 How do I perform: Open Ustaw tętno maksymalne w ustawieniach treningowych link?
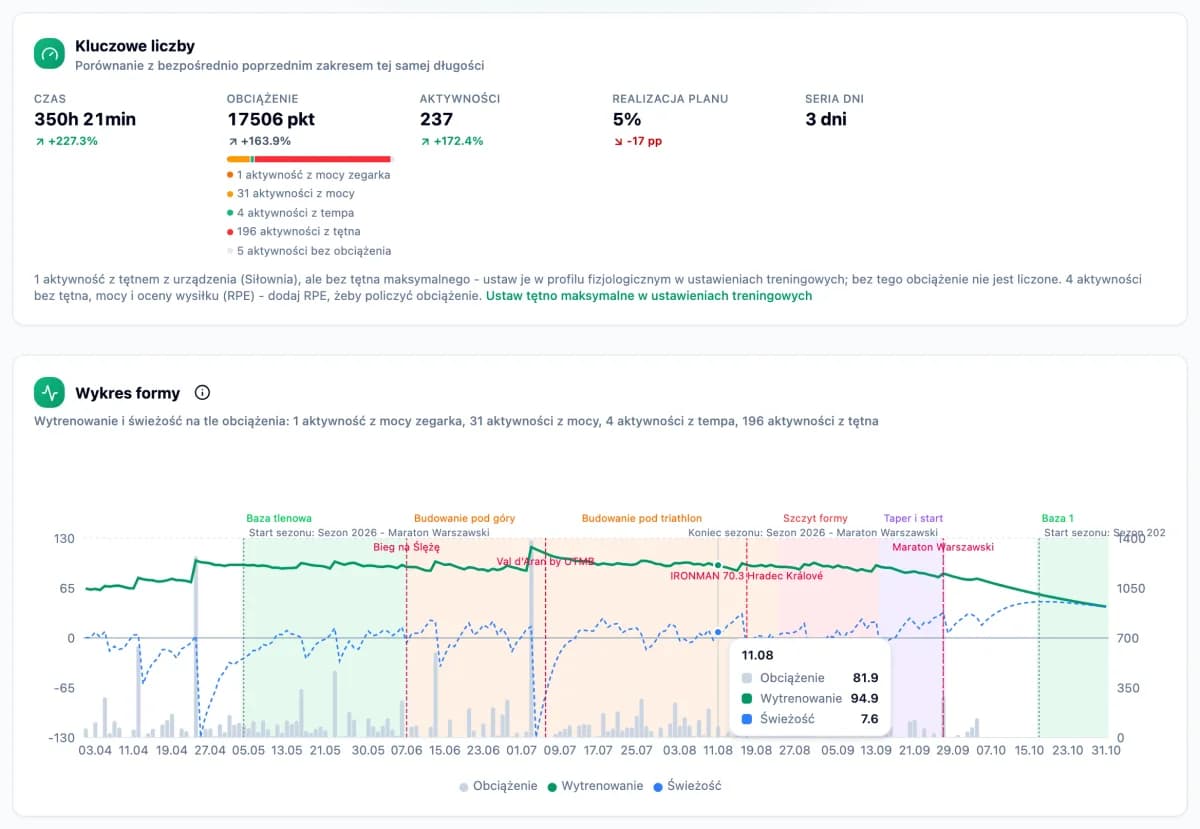(x=649, y=296)
